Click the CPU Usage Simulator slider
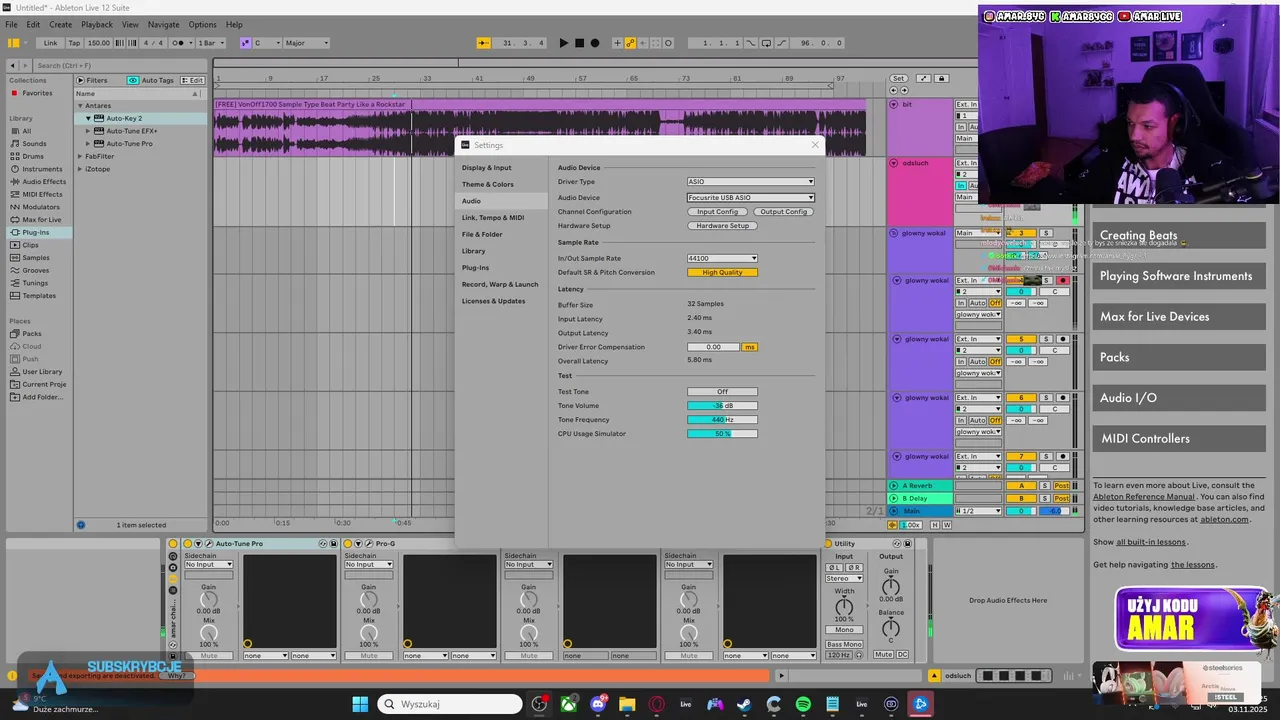 coord(722,434)
